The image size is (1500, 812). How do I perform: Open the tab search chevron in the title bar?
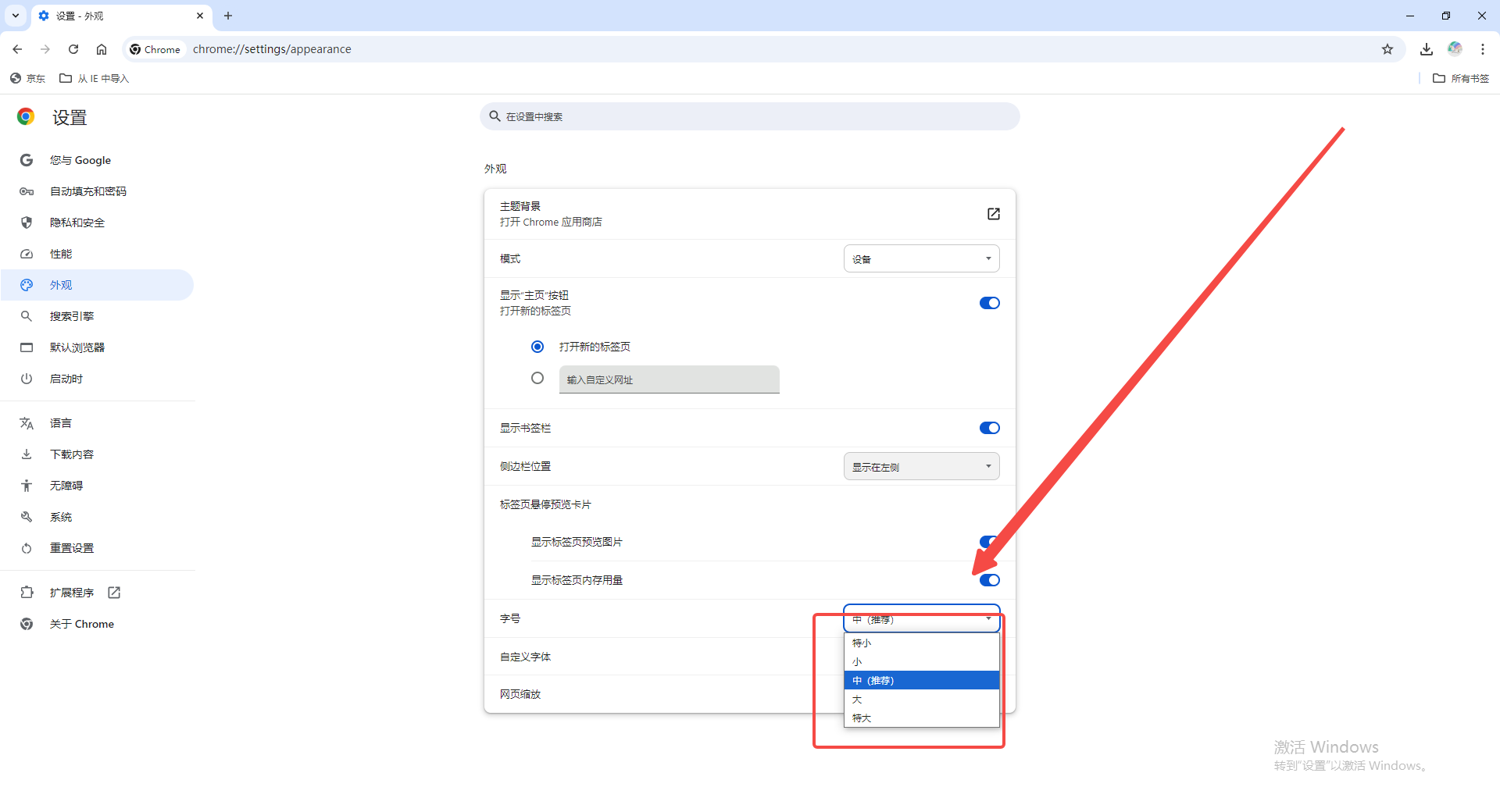coord(16,16)
